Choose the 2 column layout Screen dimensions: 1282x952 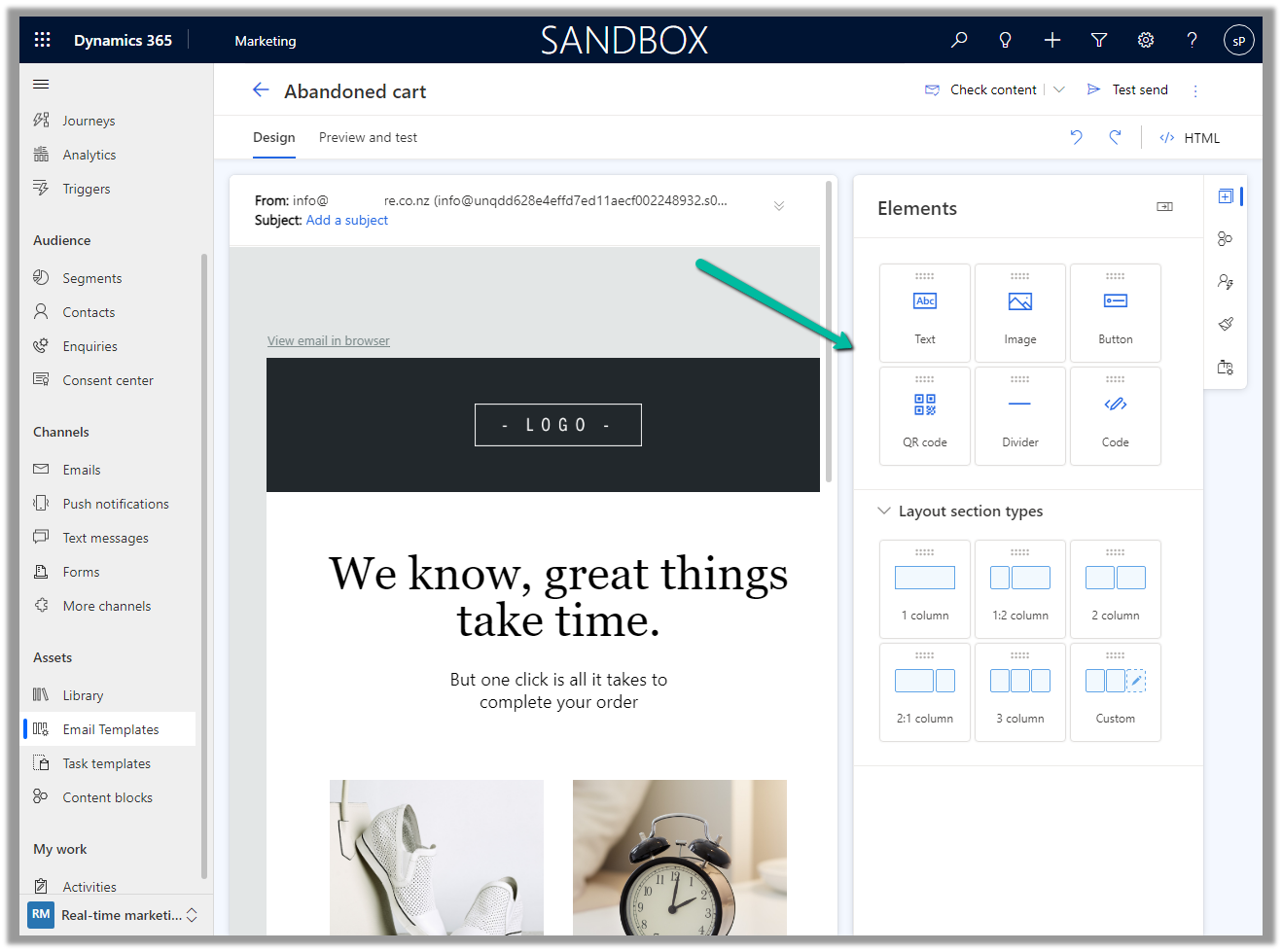[x=1116, y=589]
